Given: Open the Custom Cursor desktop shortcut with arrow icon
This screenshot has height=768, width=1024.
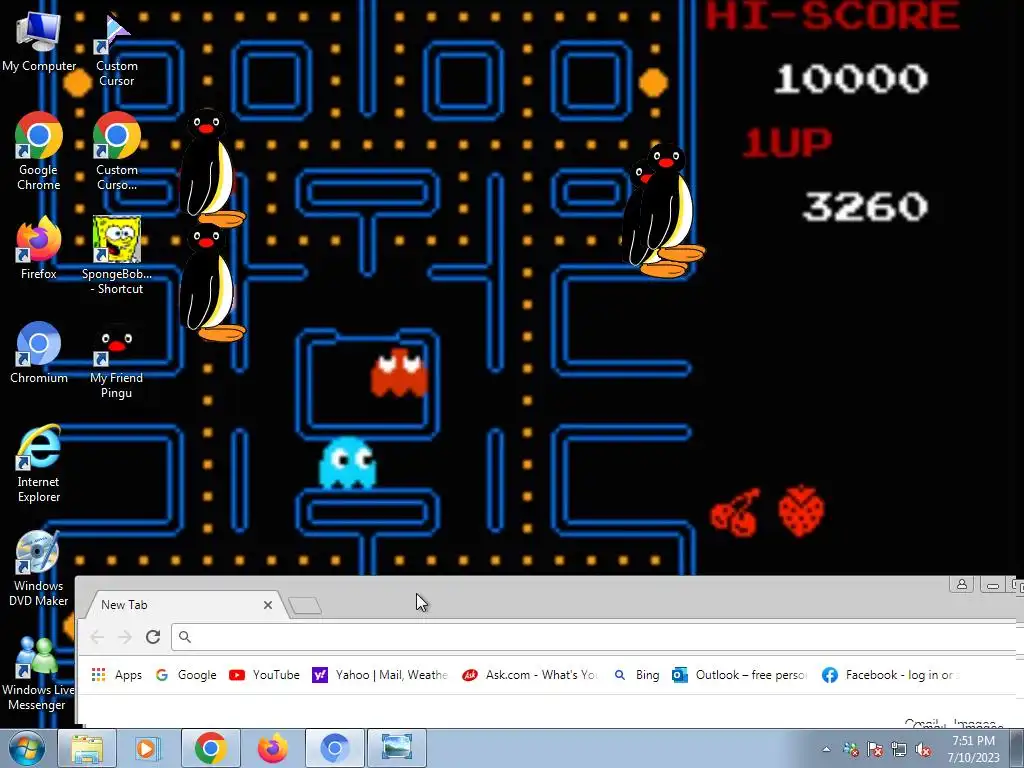Looking at the screenshot, I should click(x=116, y=49).
